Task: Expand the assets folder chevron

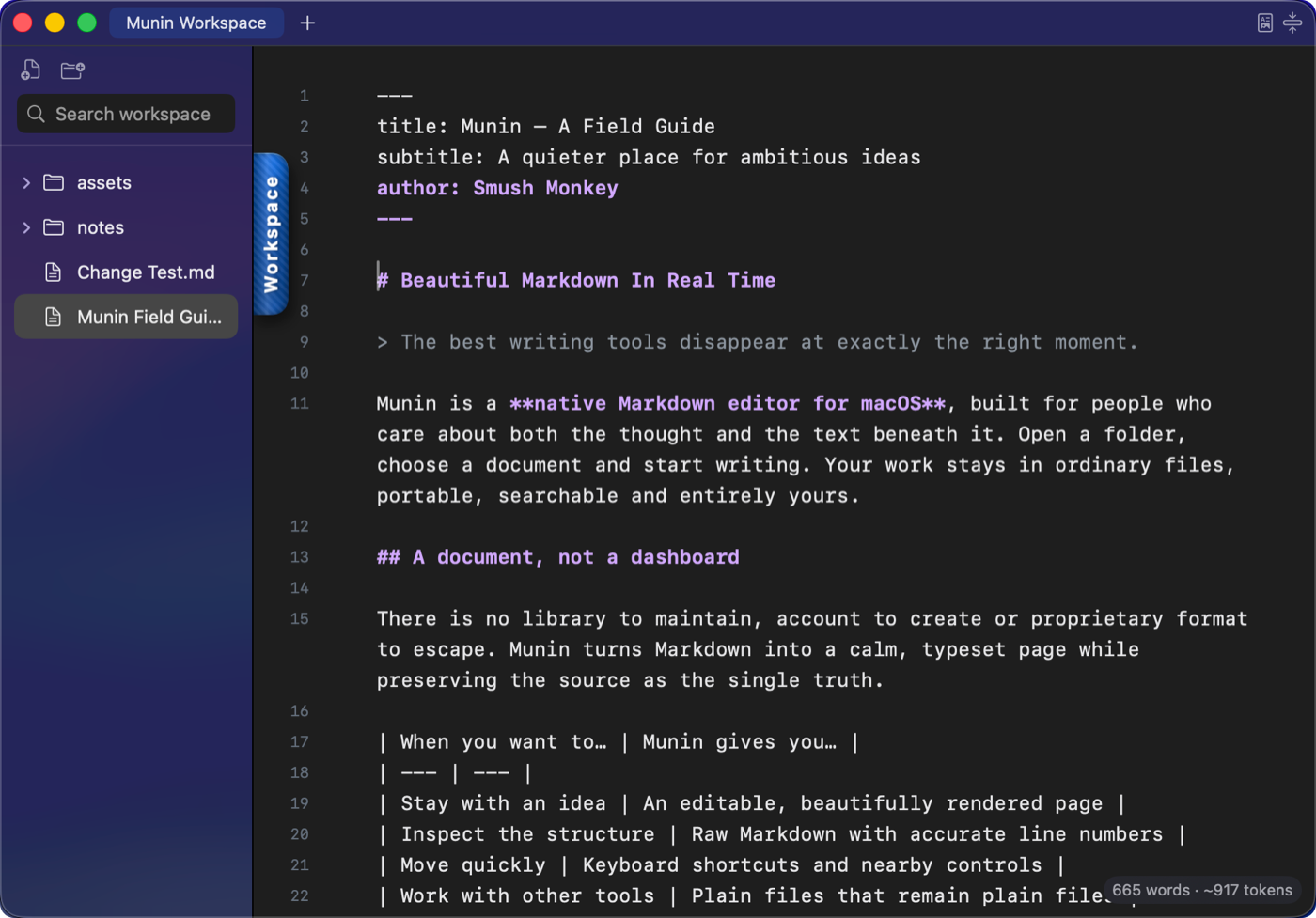Action: [x=26, y=182]
